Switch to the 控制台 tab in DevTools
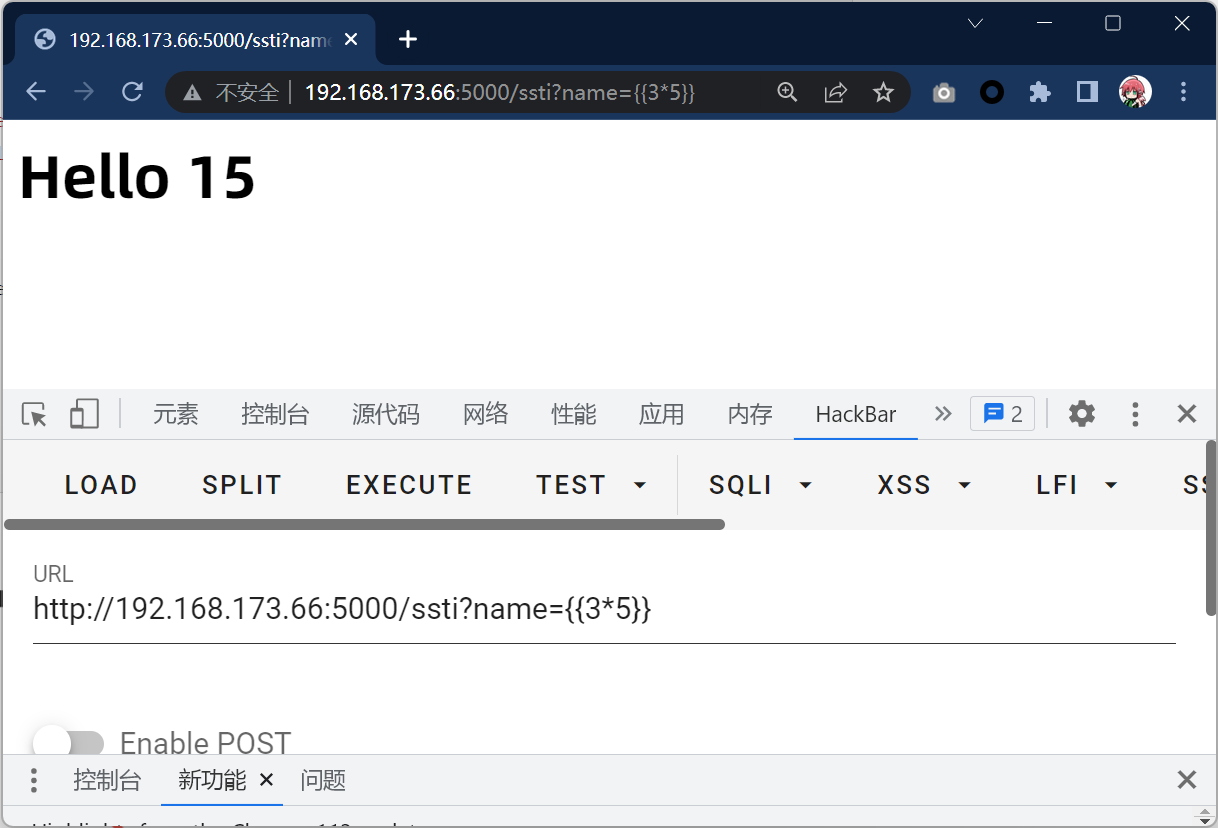 click(275, 414)
